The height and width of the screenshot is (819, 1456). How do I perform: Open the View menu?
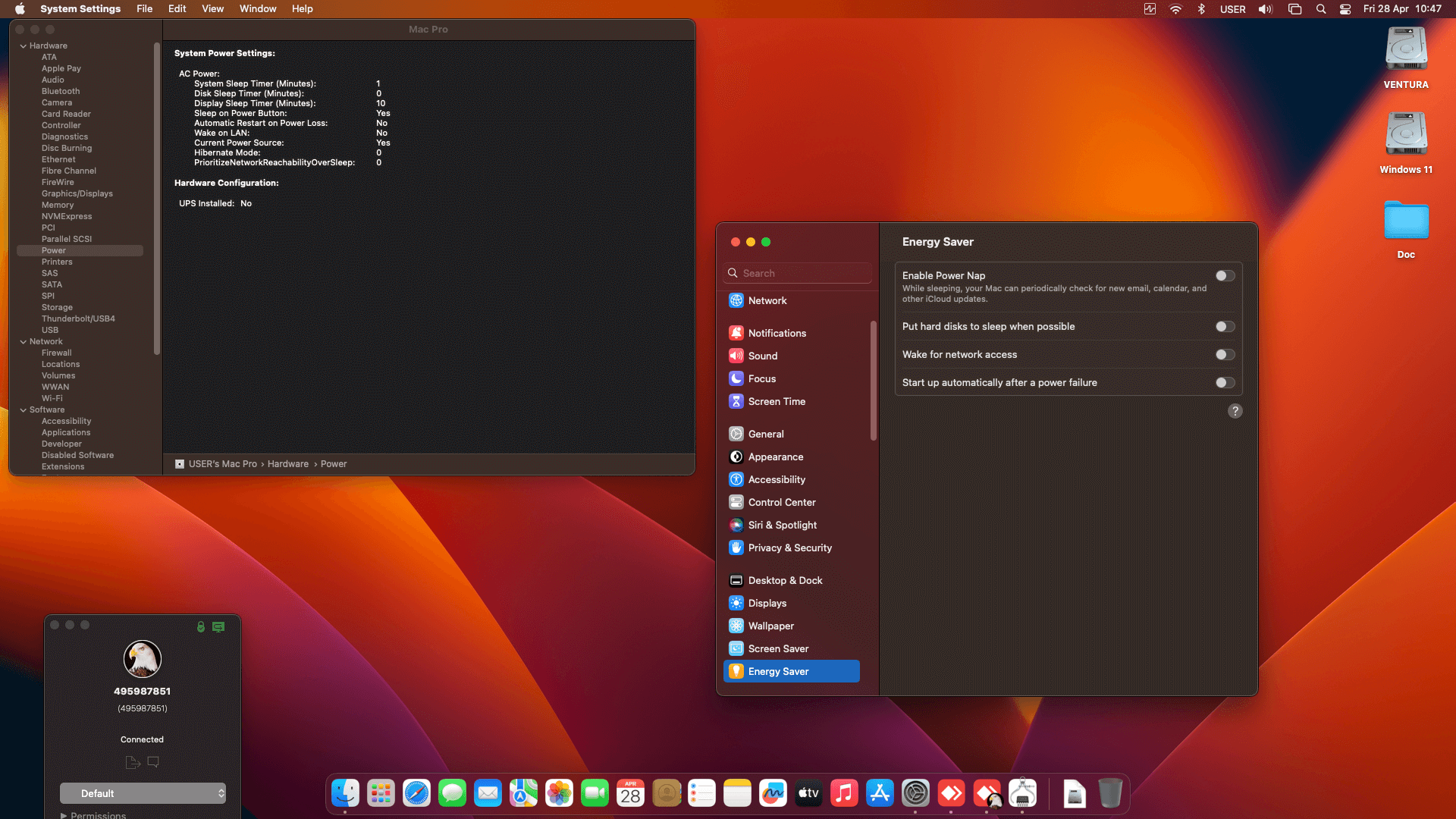coord(212,9)
